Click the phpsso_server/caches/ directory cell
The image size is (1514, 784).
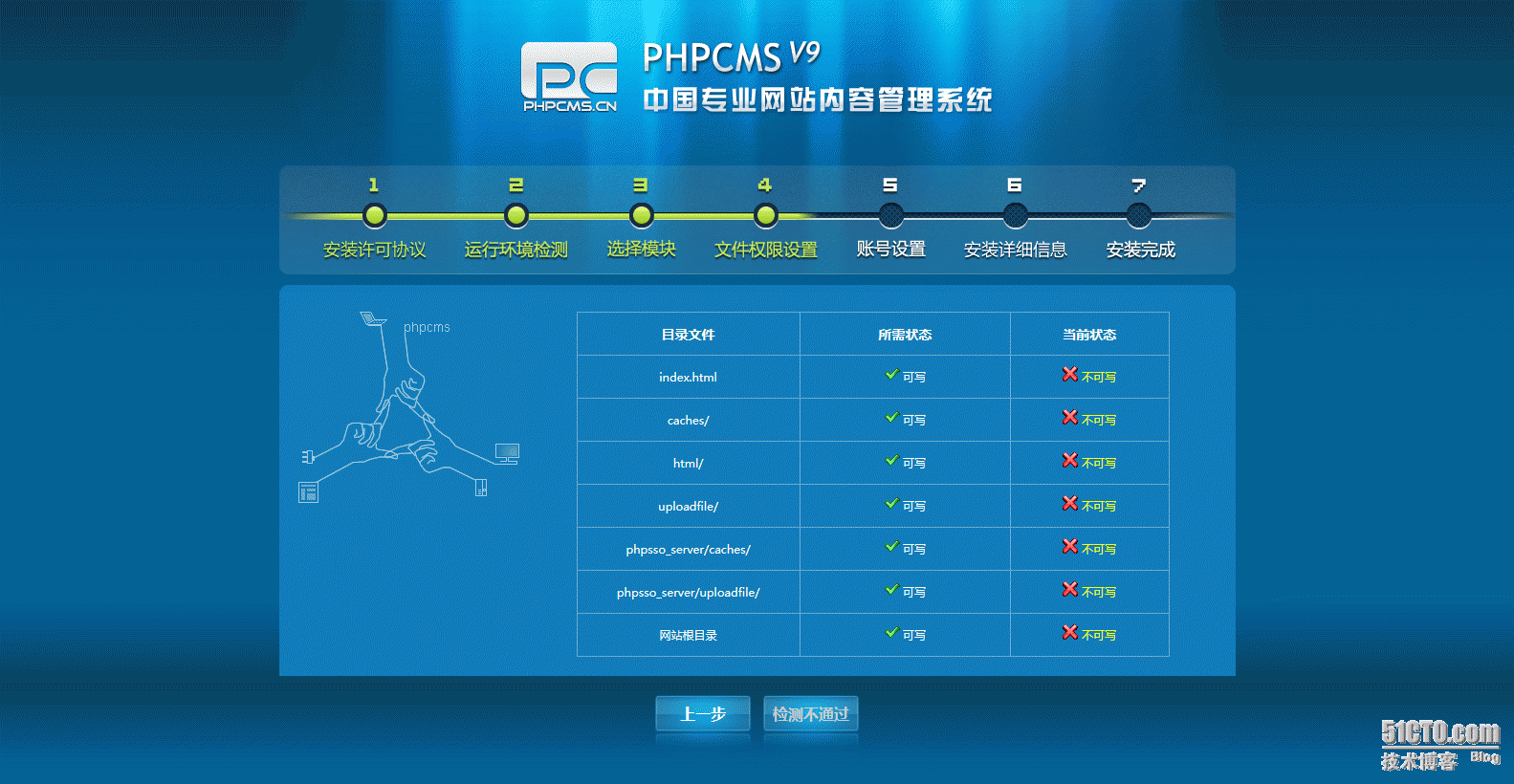[x=689, y=550]
